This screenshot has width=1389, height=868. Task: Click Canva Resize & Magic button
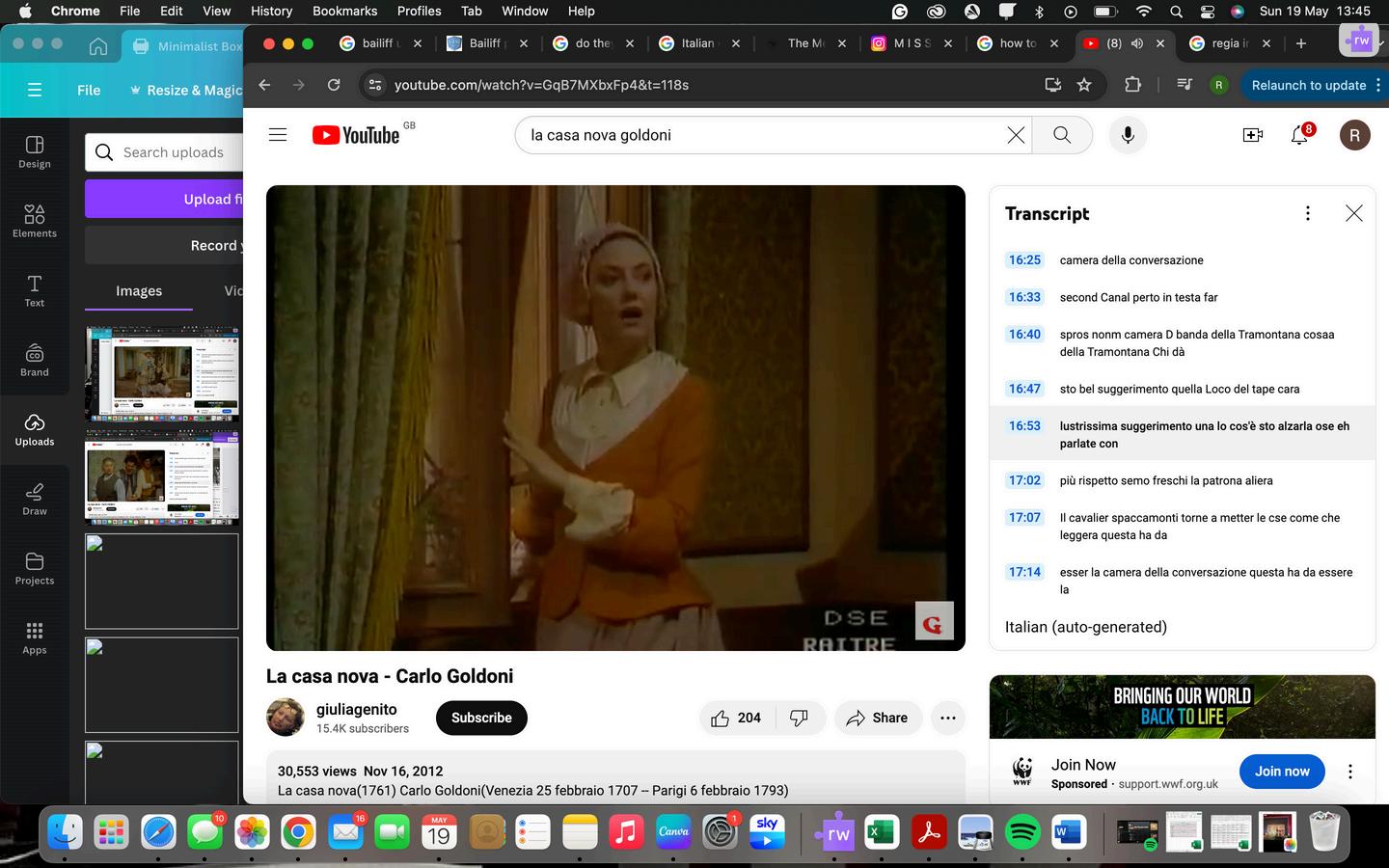185,90
